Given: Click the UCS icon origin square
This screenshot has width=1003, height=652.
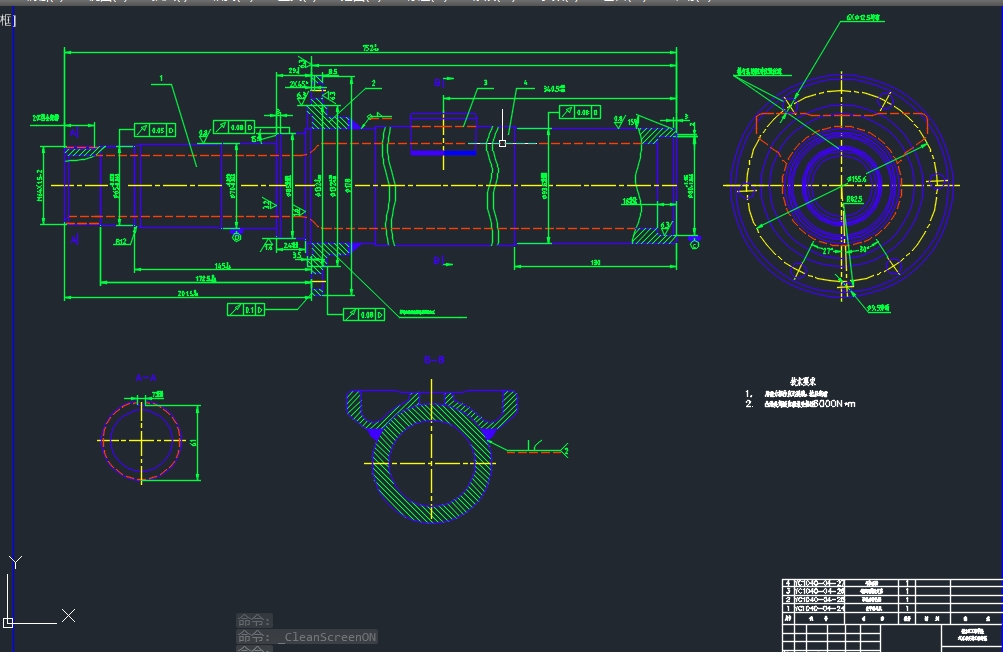Looking at the screenshot, I should click(8, 622).
